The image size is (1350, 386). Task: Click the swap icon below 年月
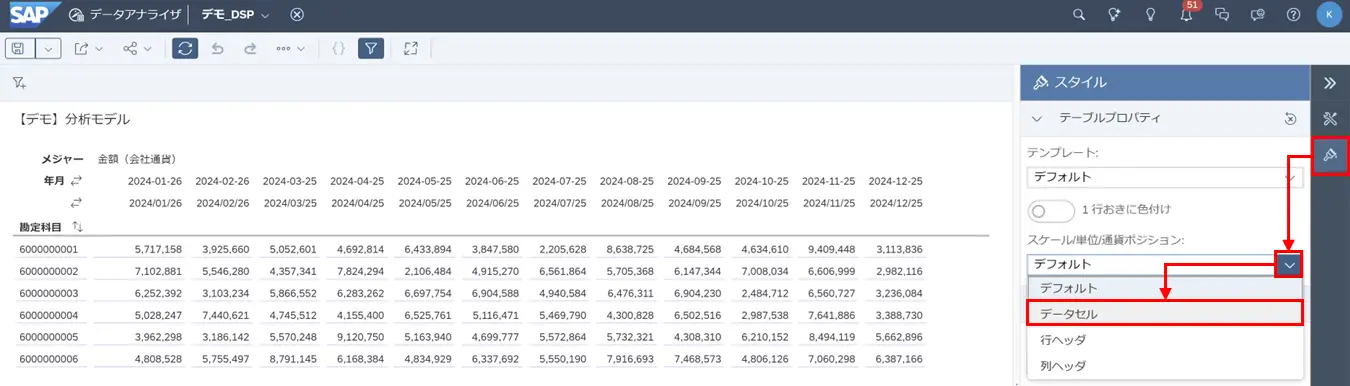76,203
